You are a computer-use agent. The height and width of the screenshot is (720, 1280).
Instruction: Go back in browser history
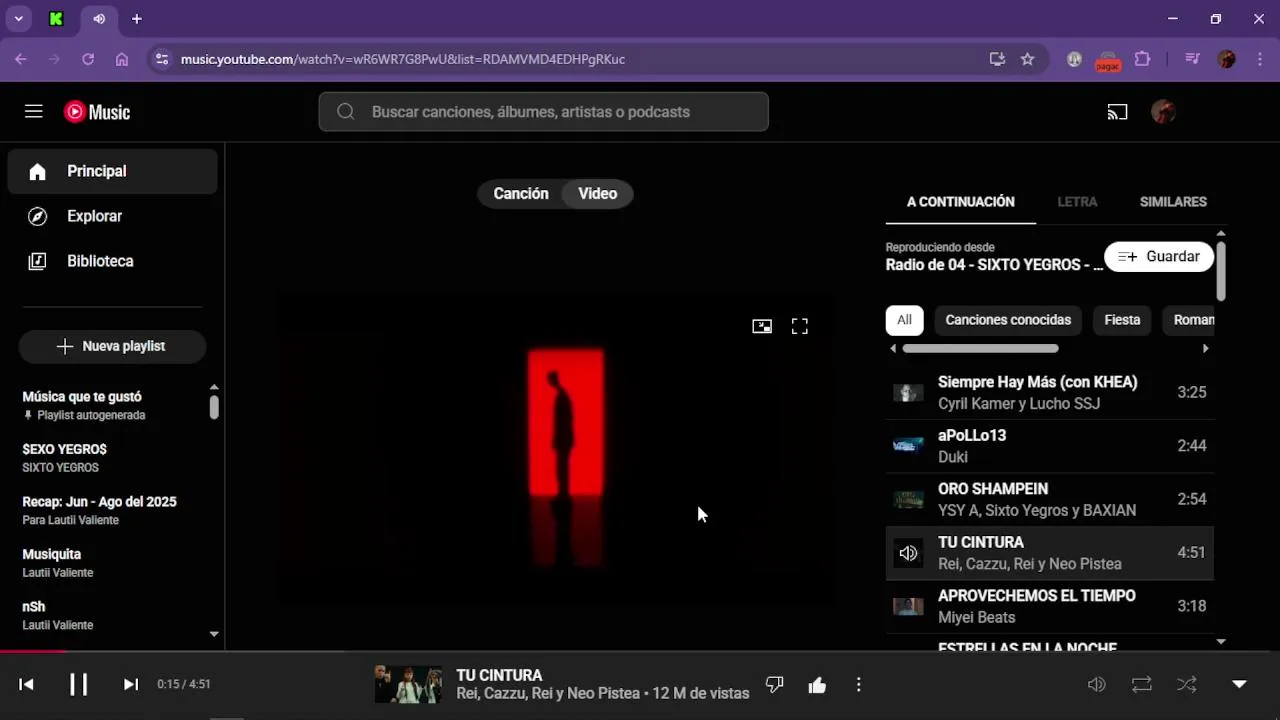[21, 59]
